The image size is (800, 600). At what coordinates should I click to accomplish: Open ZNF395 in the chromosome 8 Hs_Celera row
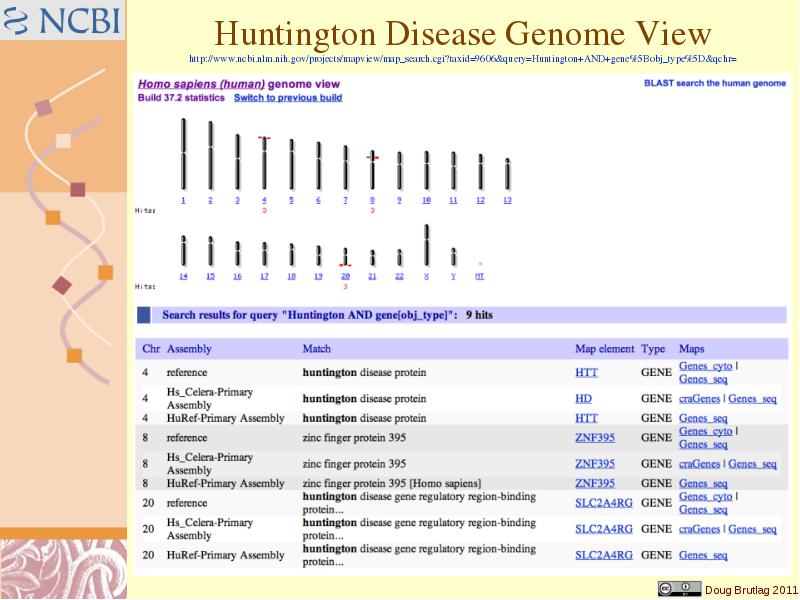tap(595, 464)
